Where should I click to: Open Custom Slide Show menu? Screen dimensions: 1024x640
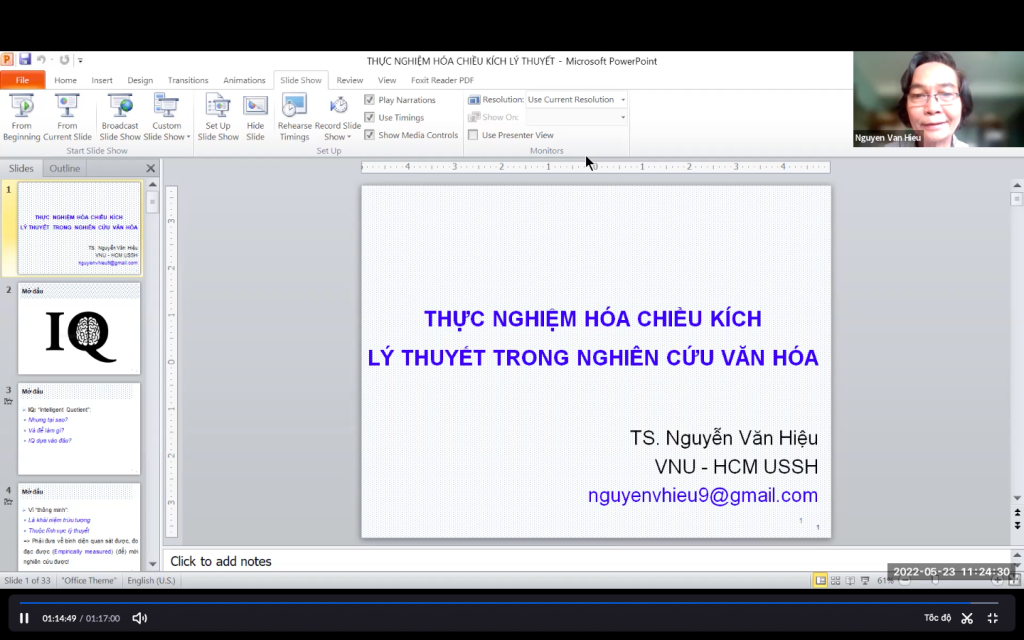click(167, 118)
